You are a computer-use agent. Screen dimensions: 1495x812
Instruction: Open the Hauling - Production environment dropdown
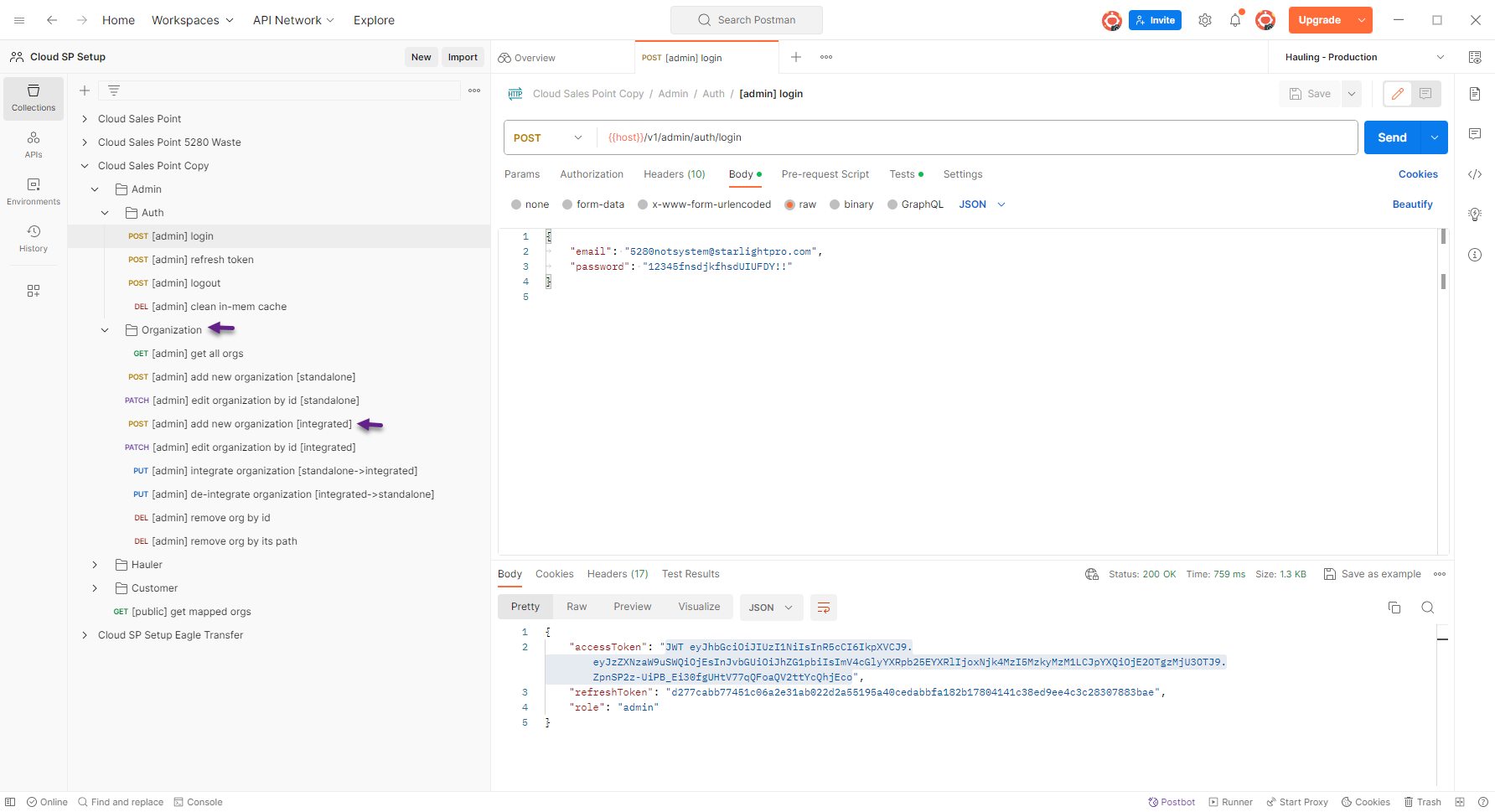click(x=1364, y=57)
